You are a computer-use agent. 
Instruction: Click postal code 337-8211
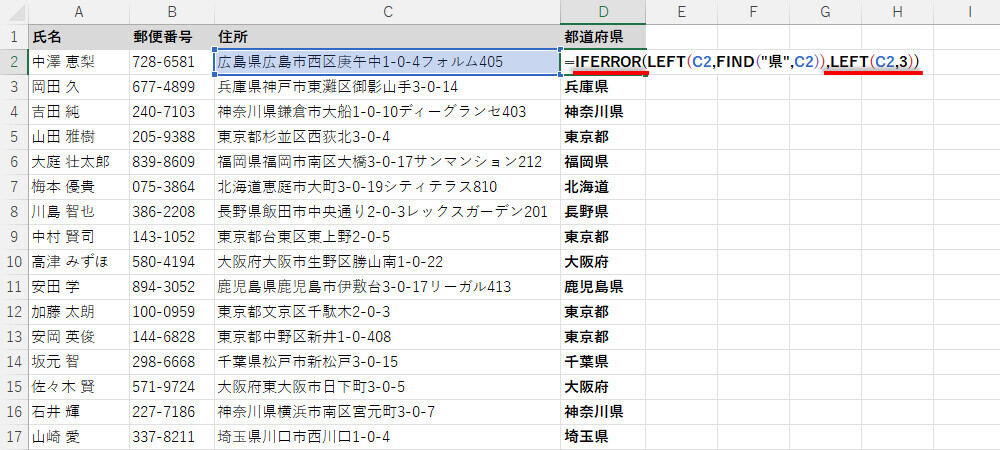point(172,437)
